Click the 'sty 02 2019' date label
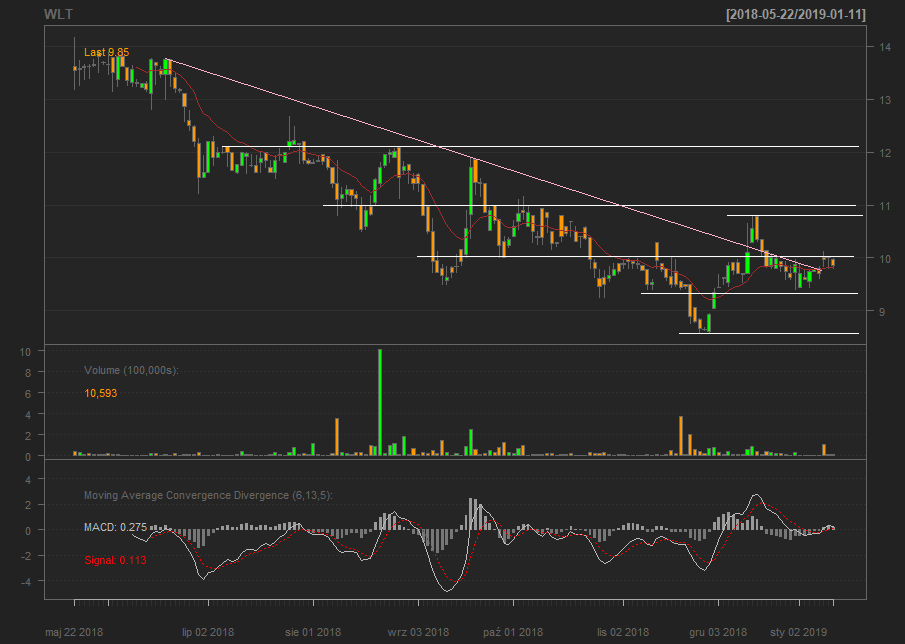 pyautogui.click(x=798, y=632)
